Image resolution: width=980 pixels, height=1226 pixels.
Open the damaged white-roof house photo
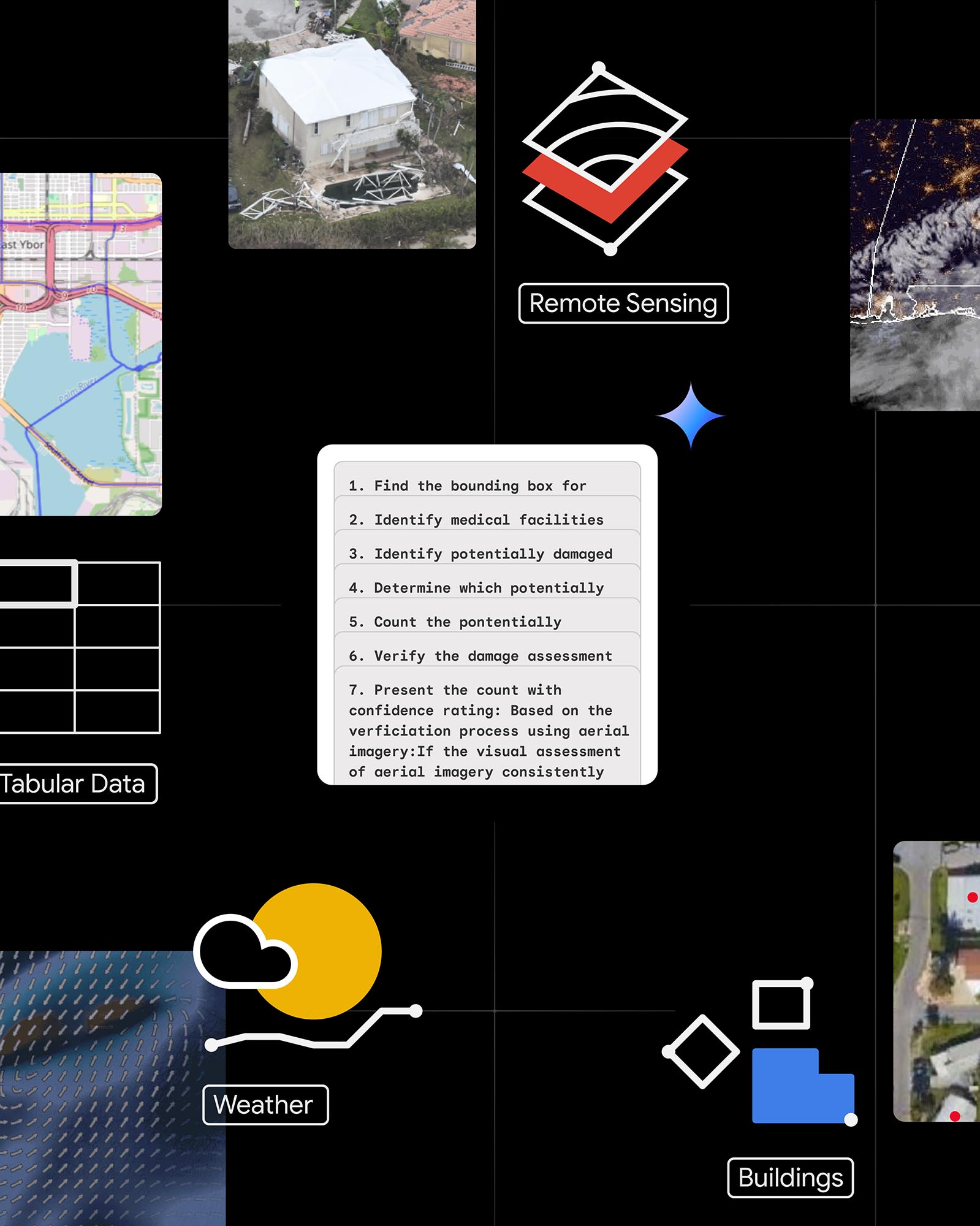coord(352,123)
